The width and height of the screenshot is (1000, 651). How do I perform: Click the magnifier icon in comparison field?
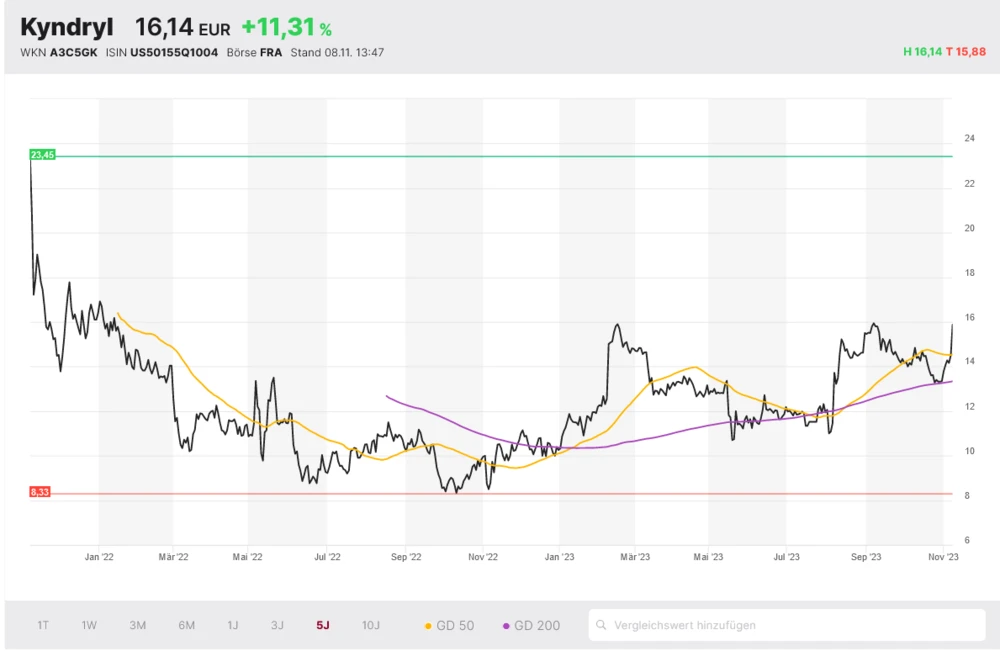(x=601, y=626)
